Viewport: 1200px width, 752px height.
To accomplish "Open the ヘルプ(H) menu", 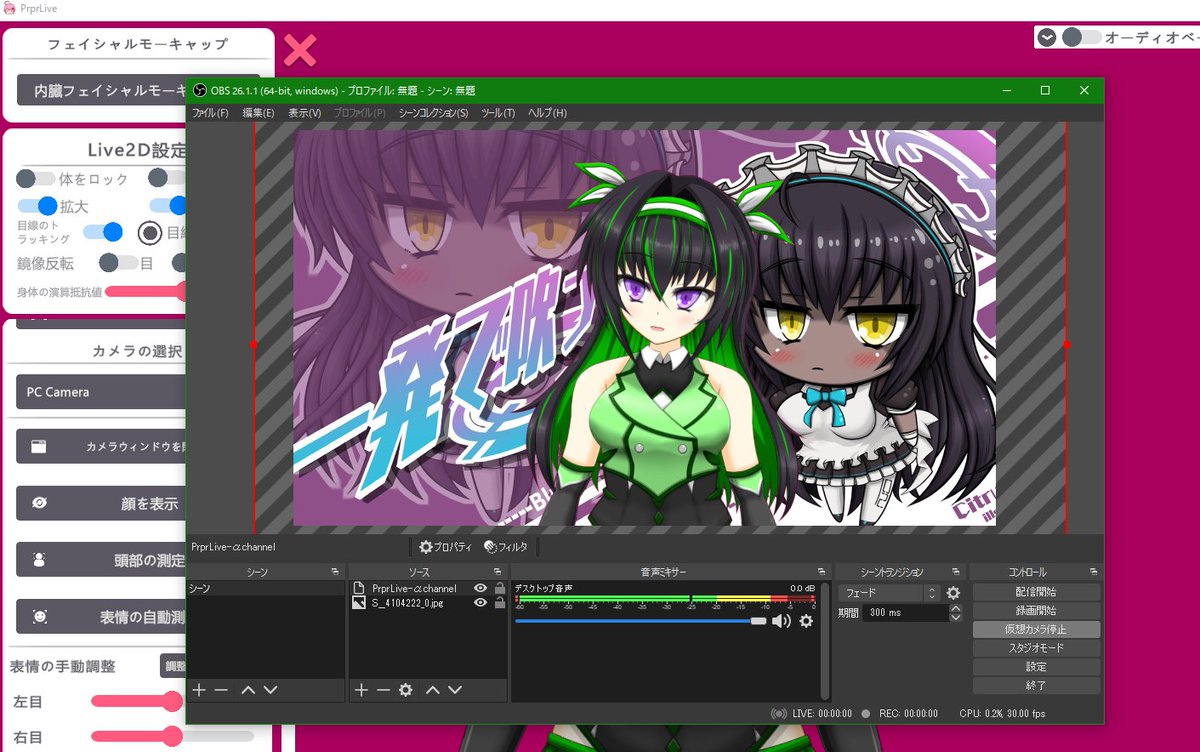I will (547, 113).
